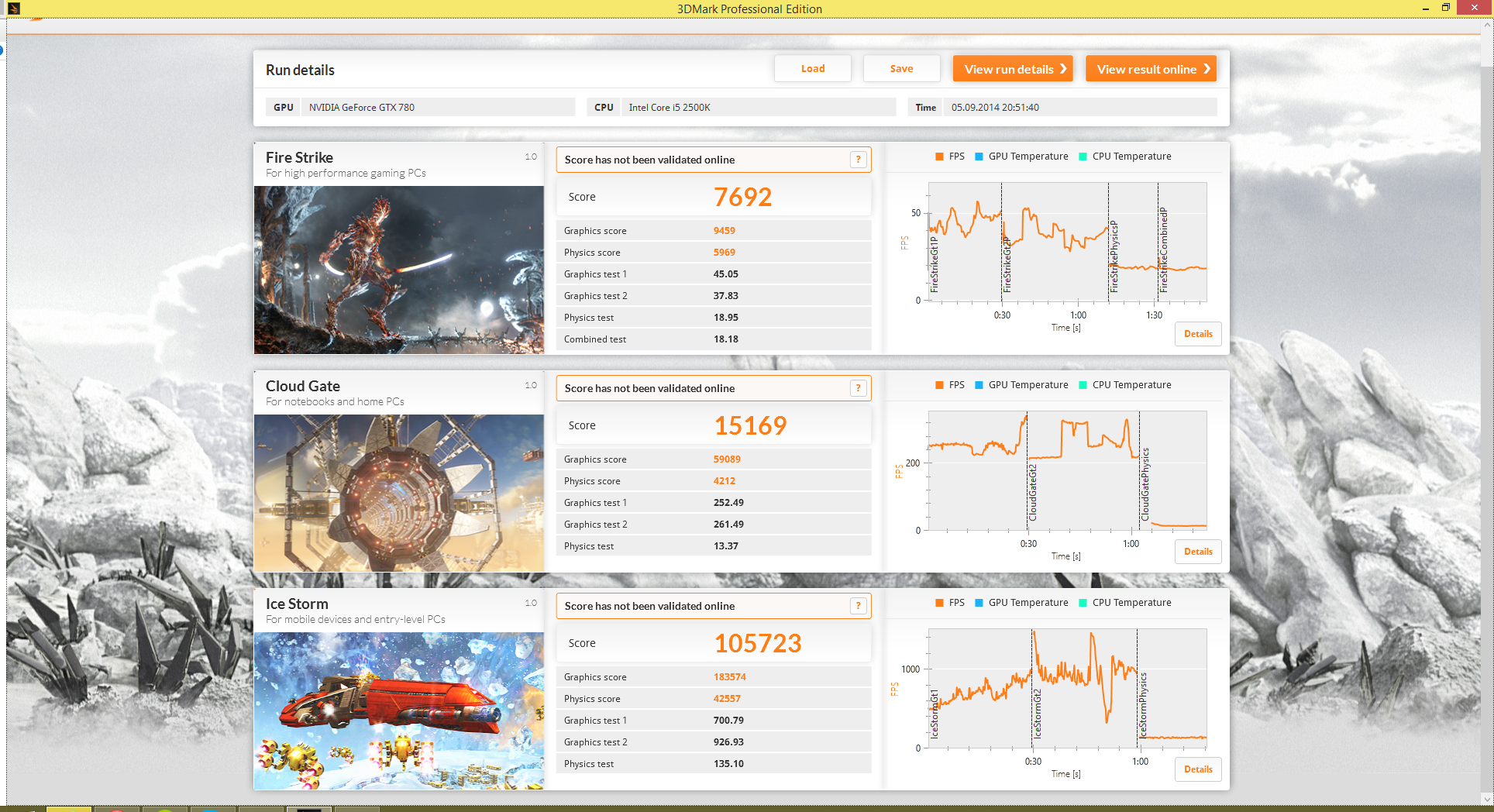The width and height of the screenshot is (1494, 812).
Task: Click the Ice Storm score 105723
Action: click(757, 643)
